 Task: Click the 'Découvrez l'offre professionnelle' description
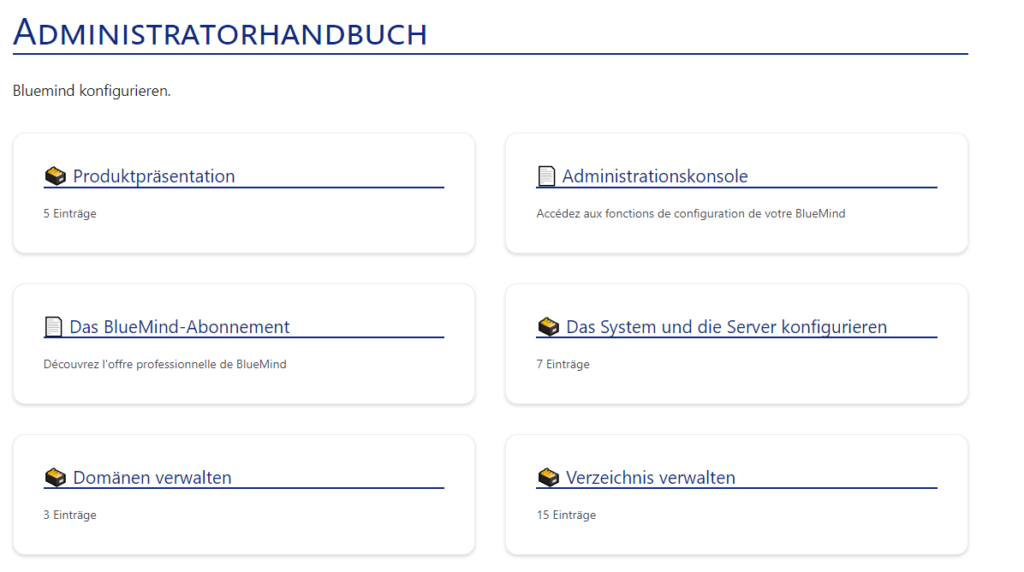pyautogui.click(x=165, y=364)
